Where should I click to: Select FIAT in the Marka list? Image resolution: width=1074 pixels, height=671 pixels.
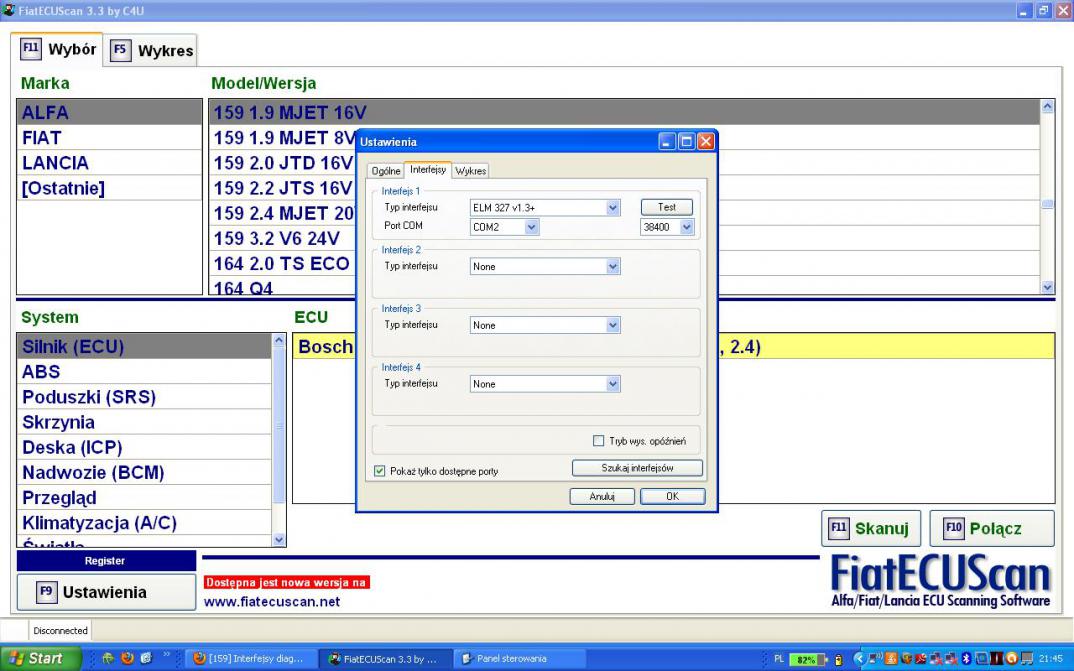coord(110,138)
